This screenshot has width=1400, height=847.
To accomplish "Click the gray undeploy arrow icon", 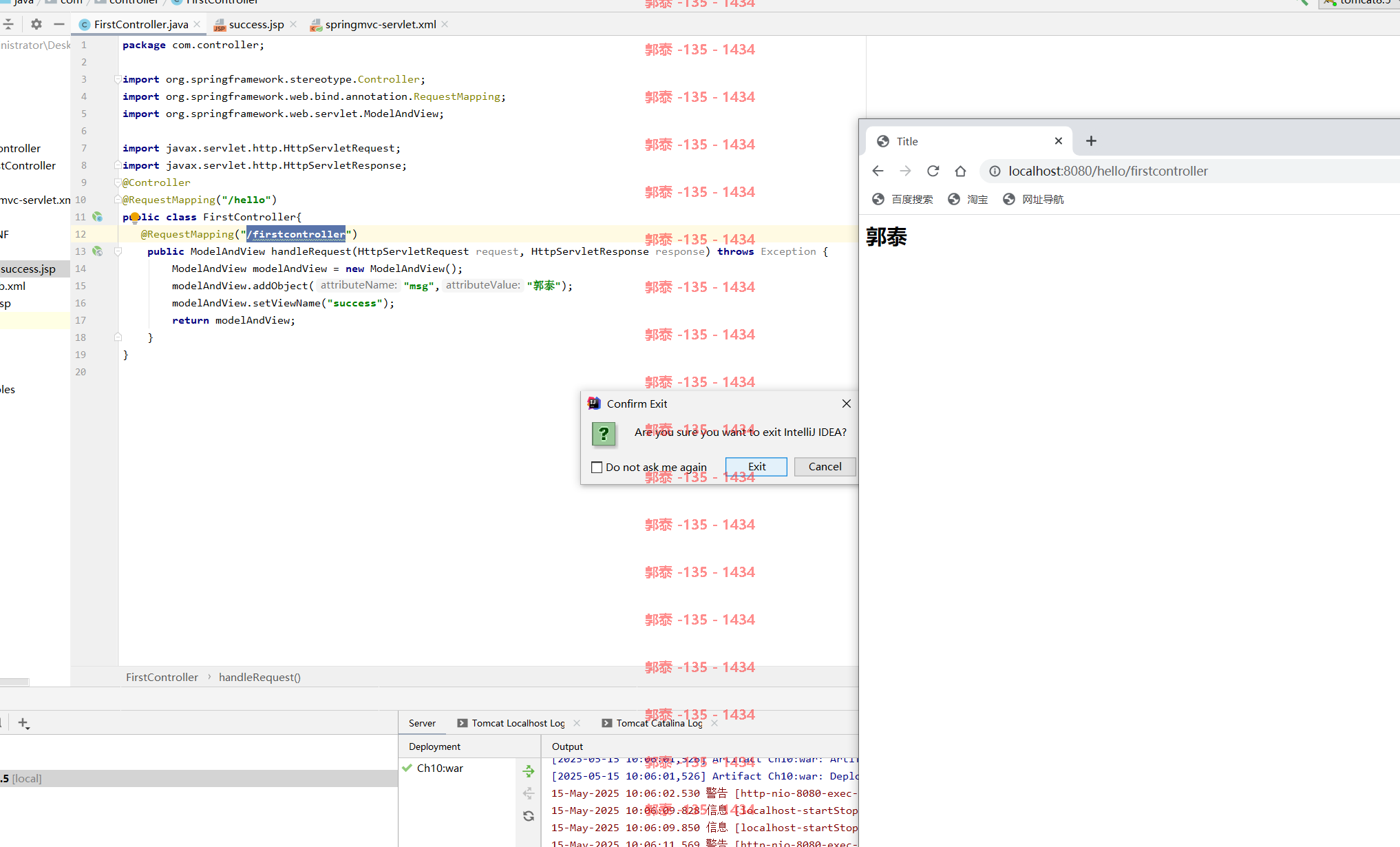I will pyautogui.click(x=529, y=793).
